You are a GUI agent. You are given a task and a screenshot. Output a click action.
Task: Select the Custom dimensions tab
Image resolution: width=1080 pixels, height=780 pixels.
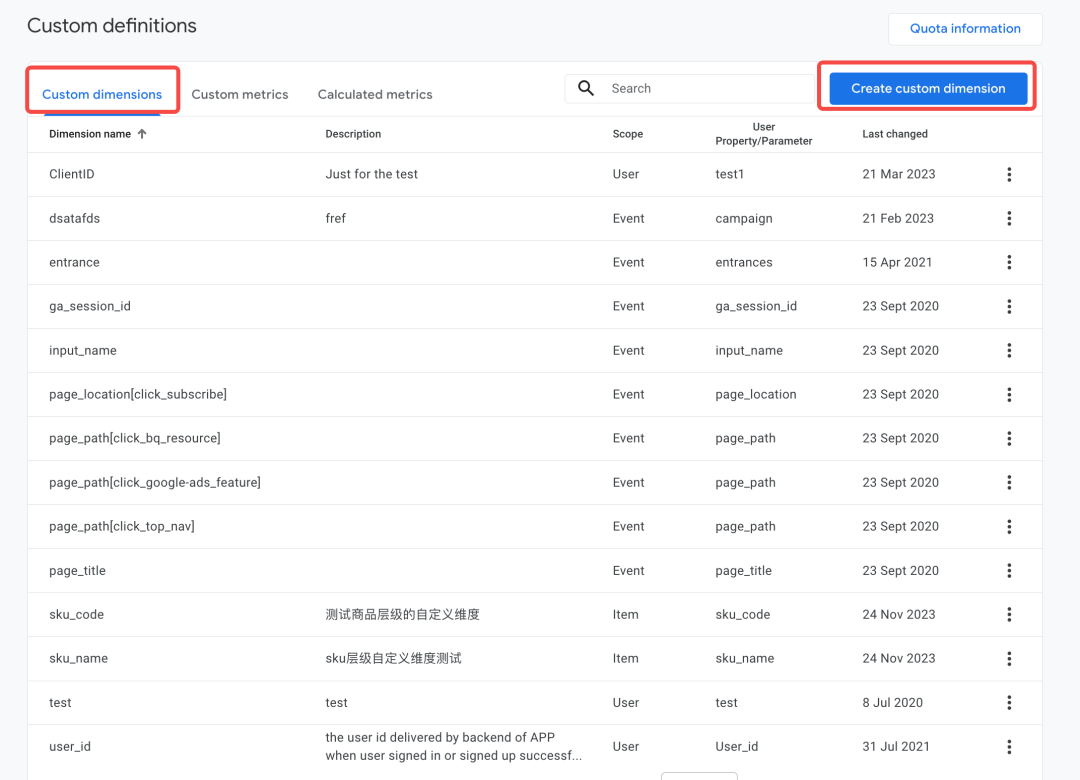point(102,94)
